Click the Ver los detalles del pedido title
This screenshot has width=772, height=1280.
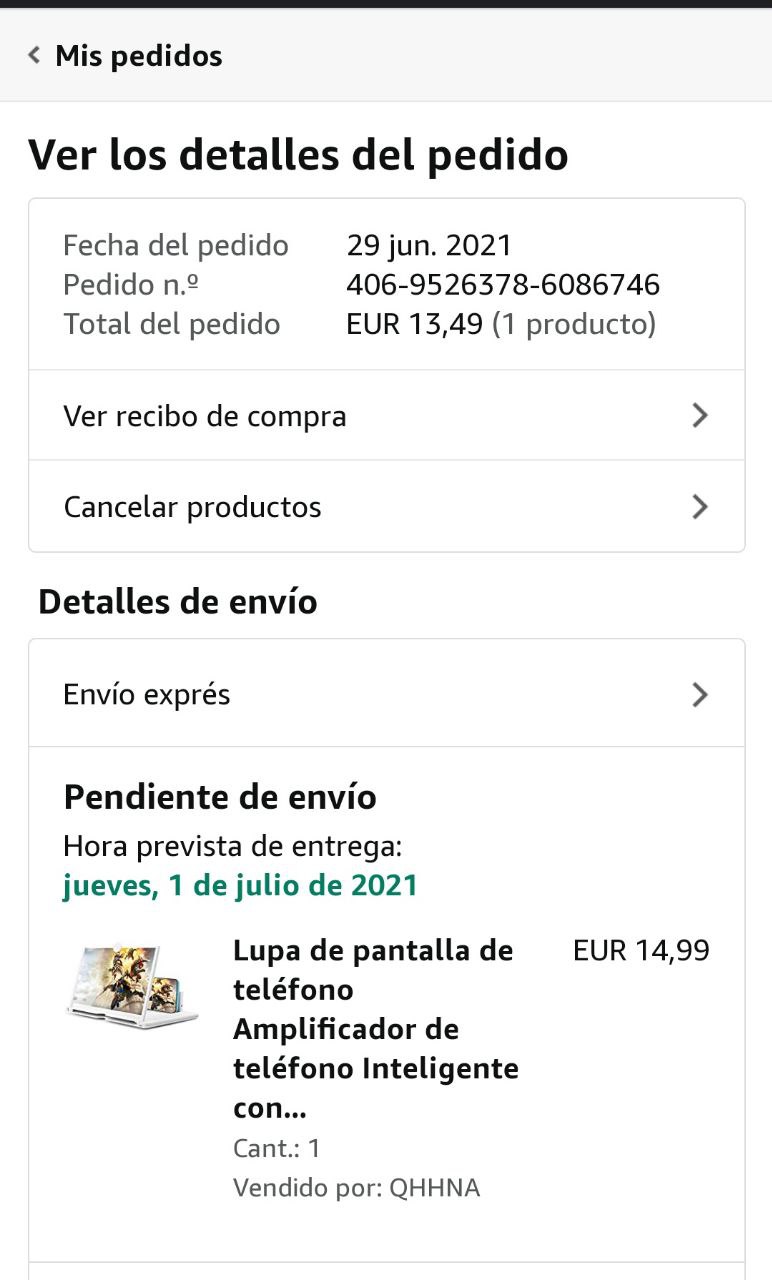(298, 155)
